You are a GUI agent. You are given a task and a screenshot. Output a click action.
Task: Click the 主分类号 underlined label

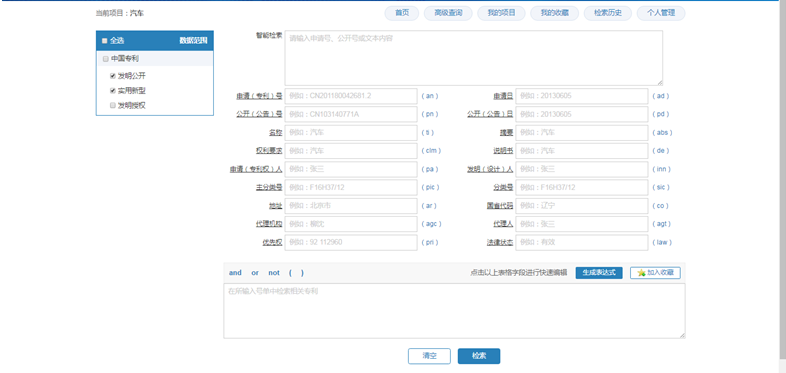coord(269,188)
